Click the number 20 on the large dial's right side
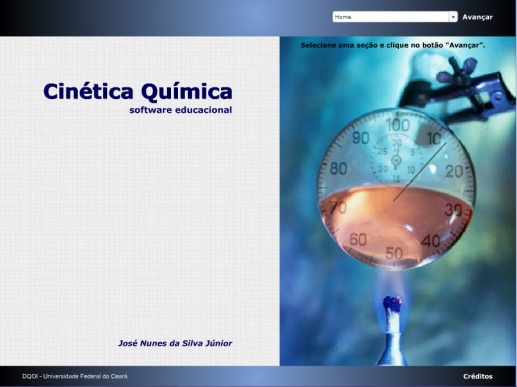This screenshot has width=517, height=387. pos(454,171)
